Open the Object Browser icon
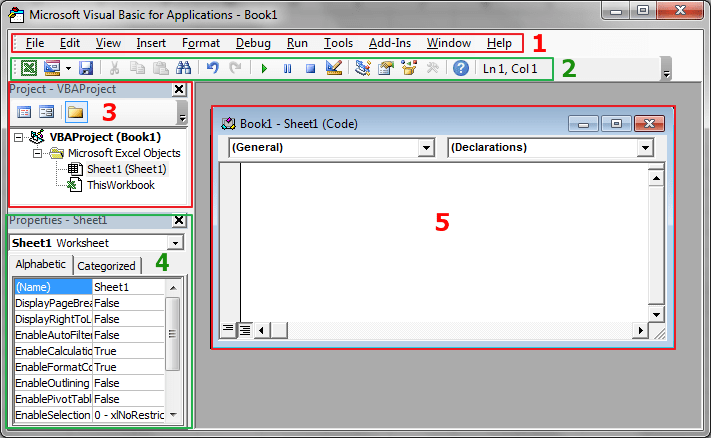 click(409, 68)
